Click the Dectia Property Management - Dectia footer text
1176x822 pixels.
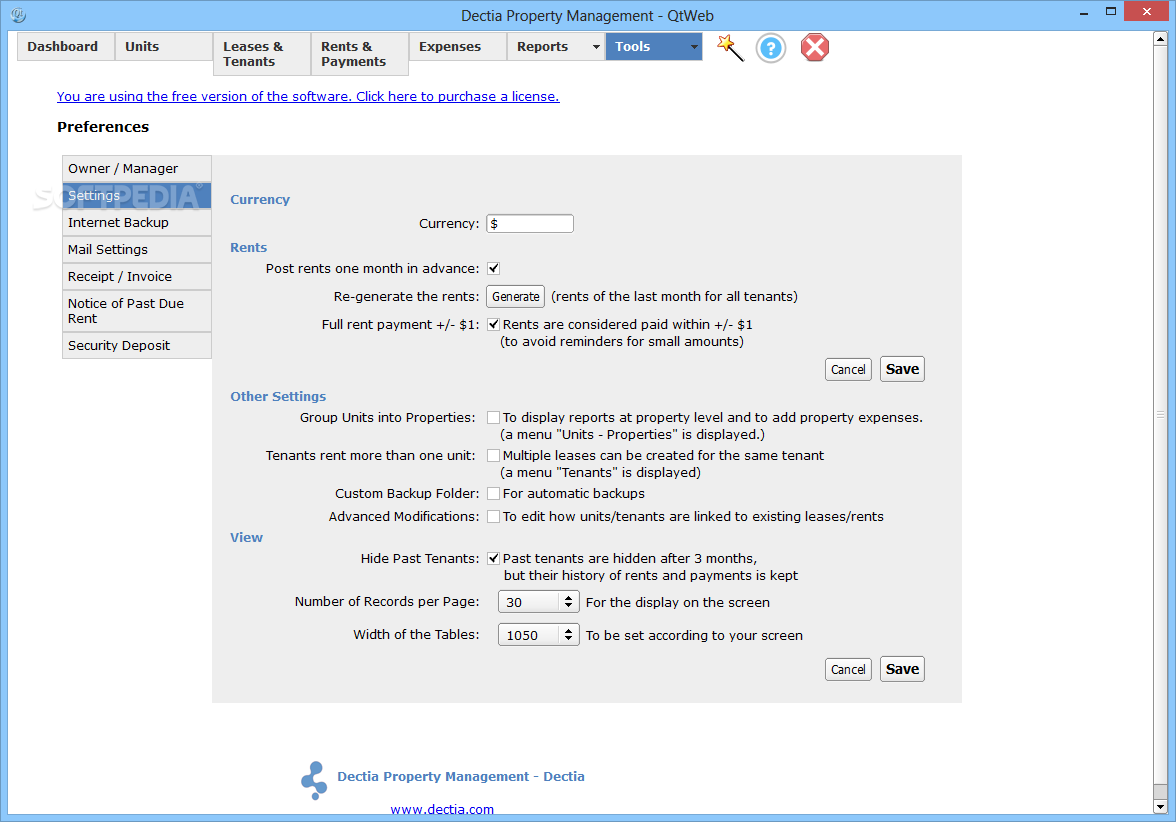coord(460,777)
